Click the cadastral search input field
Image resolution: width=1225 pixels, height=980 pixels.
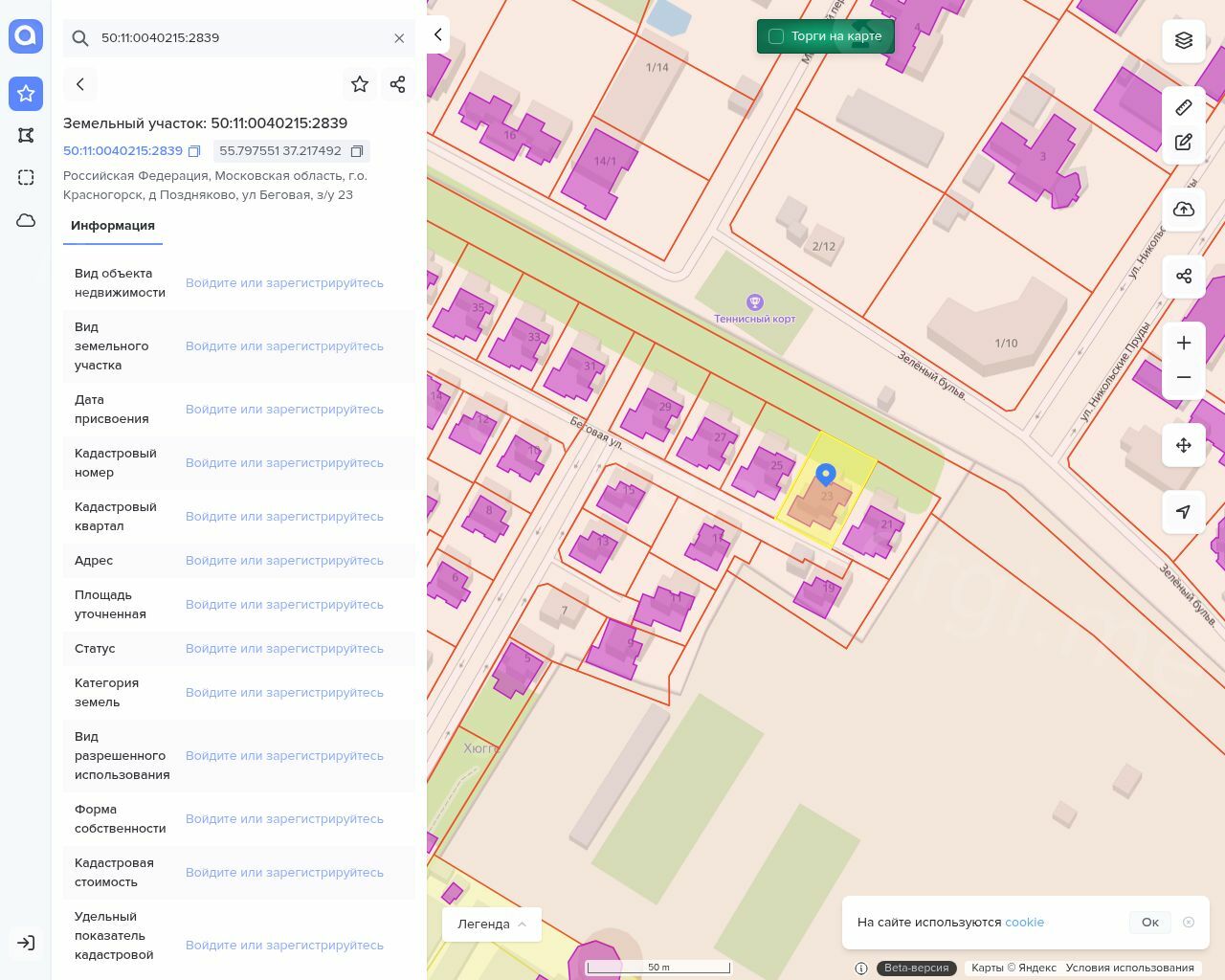click(239, 38)
